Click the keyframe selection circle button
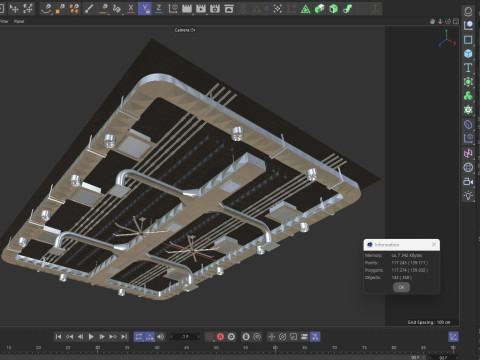This screenshot has width=480, height=360. click(x=231, y=337)
